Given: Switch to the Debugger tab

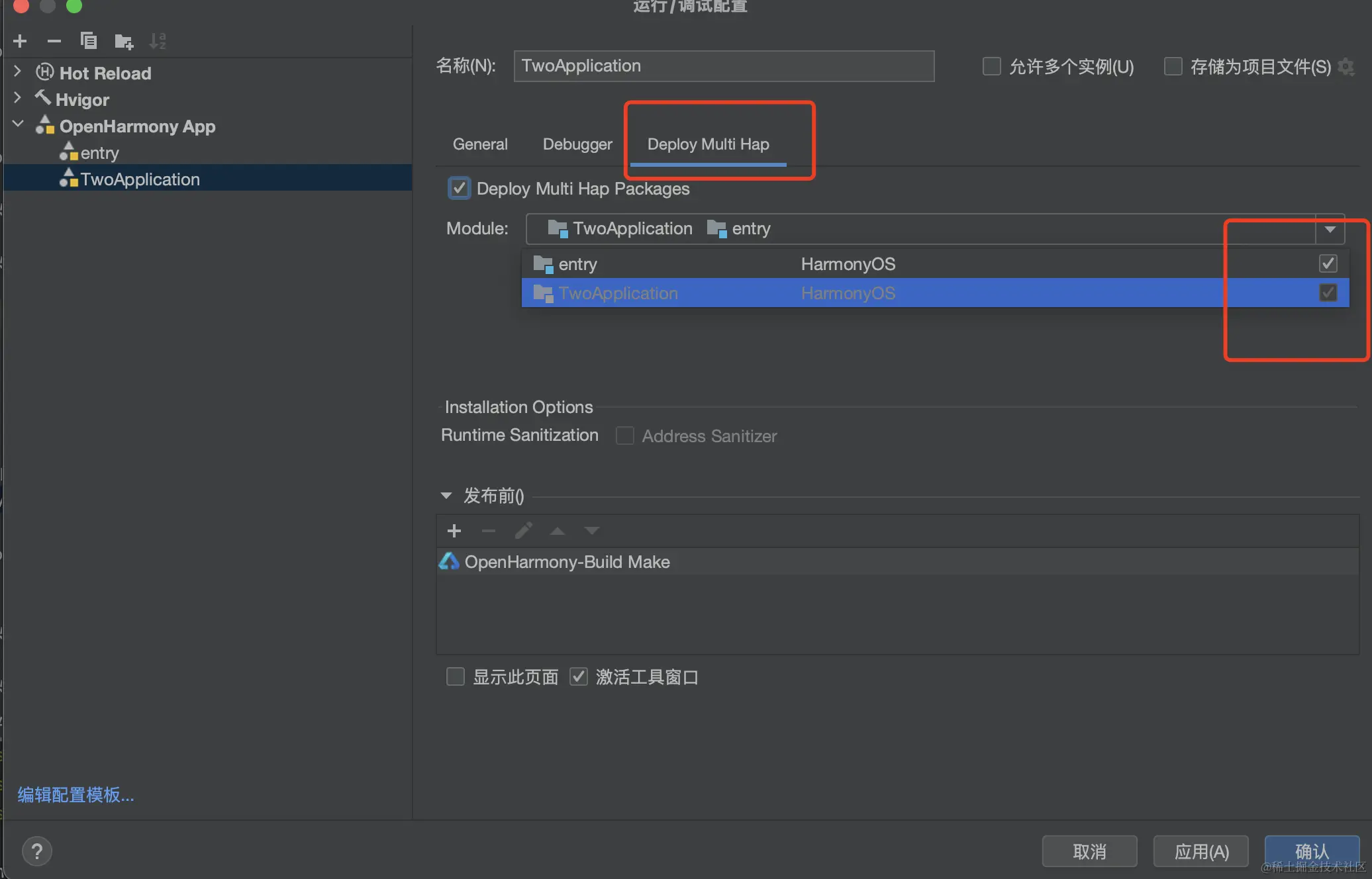Looking at the screenshot, I should click(577, 144).
